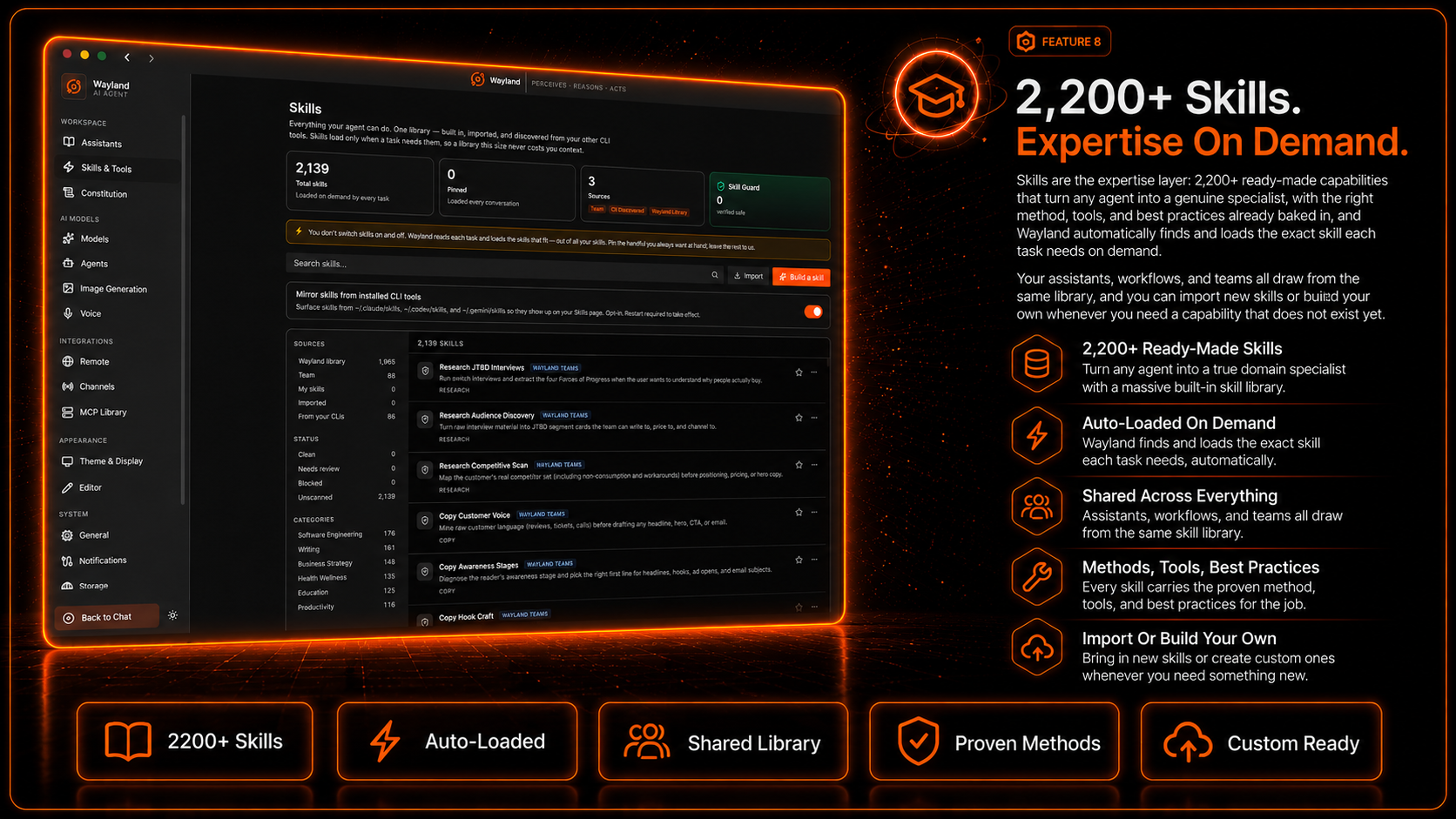Open more options for Copy Awareness Stages
The width and height of the screenshot is (1456, 819).
pos(814,560)
